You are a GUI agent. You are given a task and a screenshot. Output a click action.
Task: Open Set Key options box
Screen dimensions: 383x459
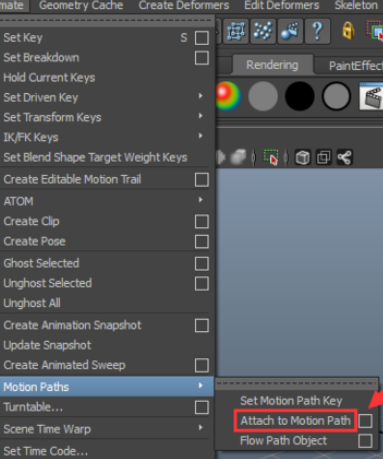tap(202, 38)
